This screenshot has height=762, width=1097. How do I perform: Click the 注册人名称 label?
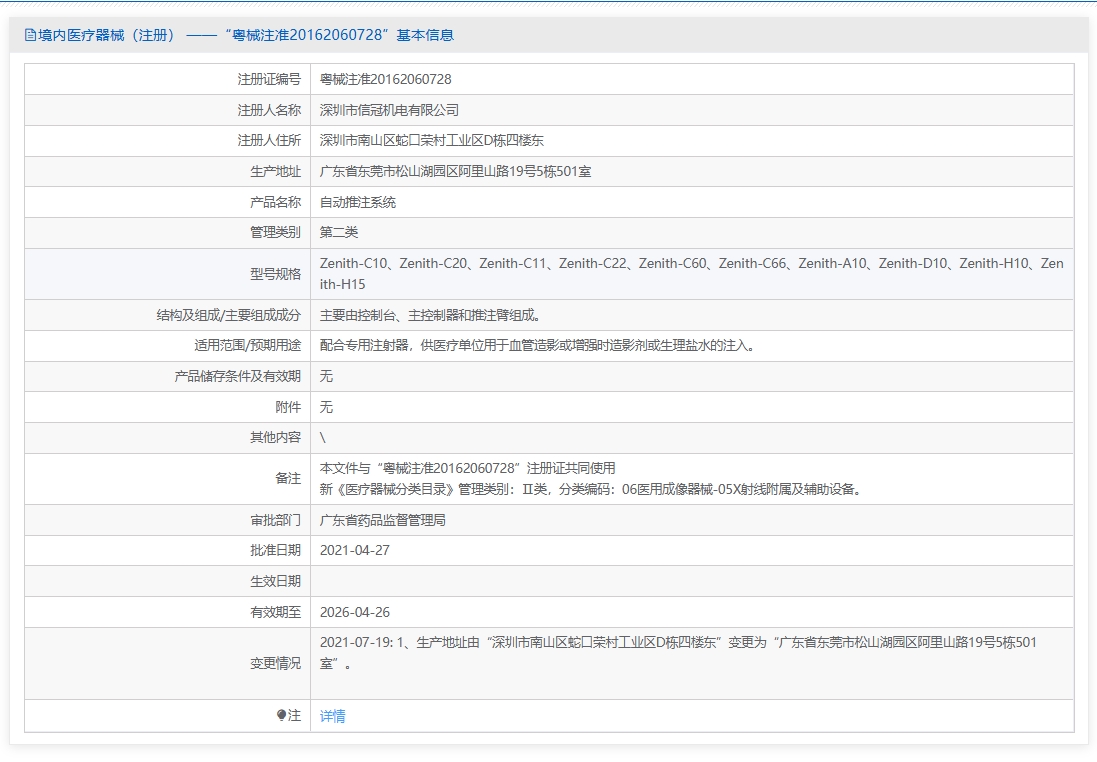pyautogui.click(x=269, y=110)
